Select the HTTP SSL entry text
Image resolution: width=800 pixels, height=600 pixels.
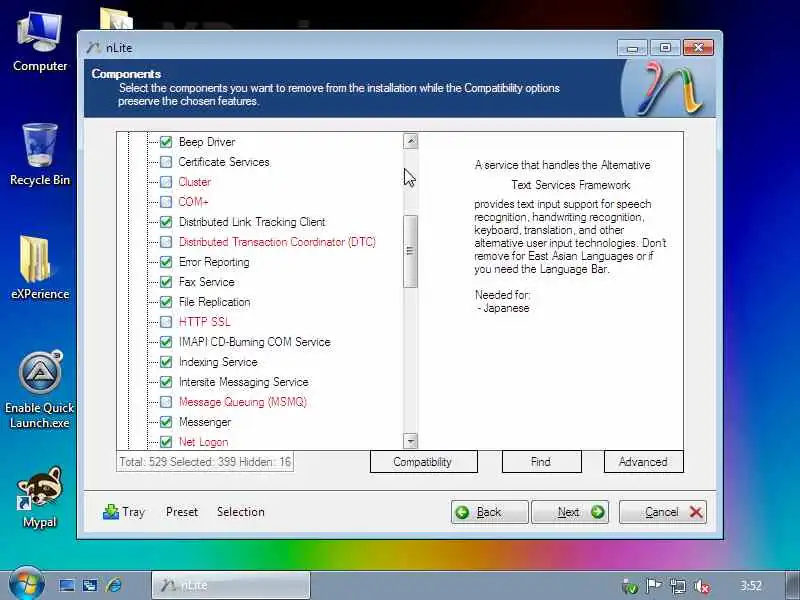(x=204, y=322)
